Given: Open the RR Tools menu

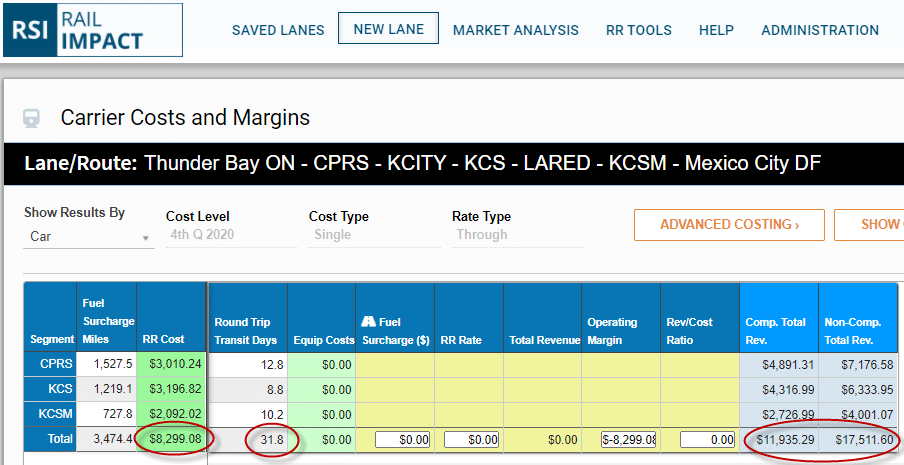Looking at the screenshot, I should [x=638, y=30].
